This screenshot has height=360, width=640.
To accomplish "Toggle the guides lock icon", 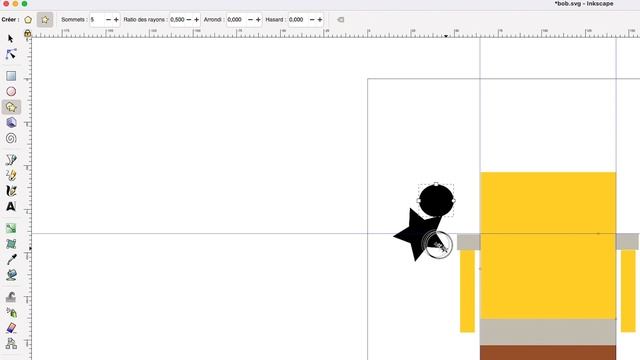I will [27, 33].
